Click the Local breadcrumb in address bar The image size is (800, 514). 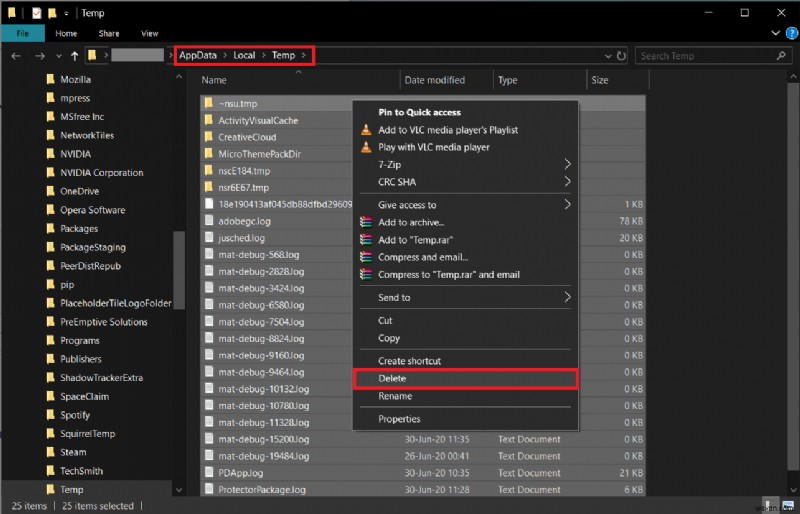pyautogui.click(x=244, y=56)
